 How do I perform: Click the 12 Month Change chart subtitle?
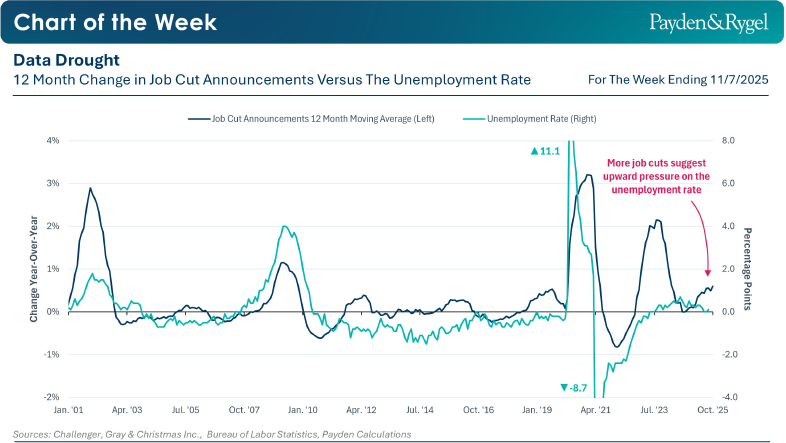[271, 78]
